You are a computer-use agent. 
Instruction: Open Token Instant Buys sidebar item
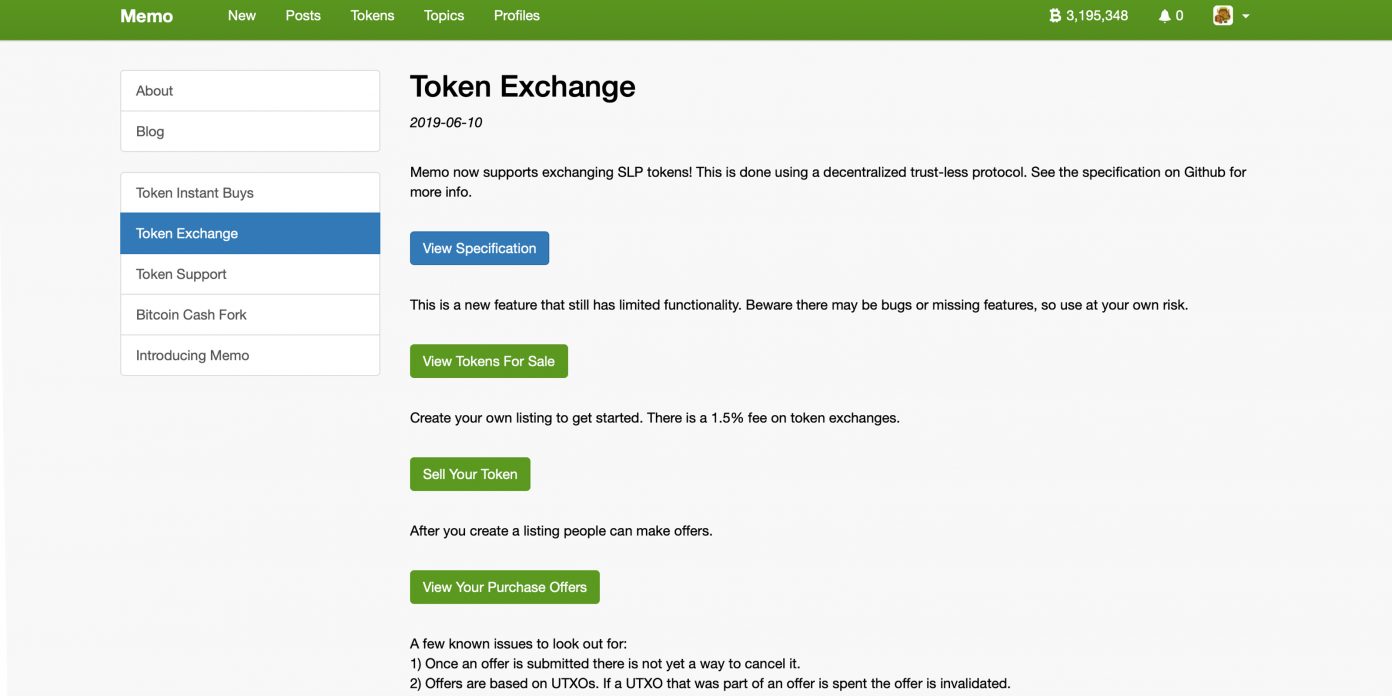pos(250,193)
